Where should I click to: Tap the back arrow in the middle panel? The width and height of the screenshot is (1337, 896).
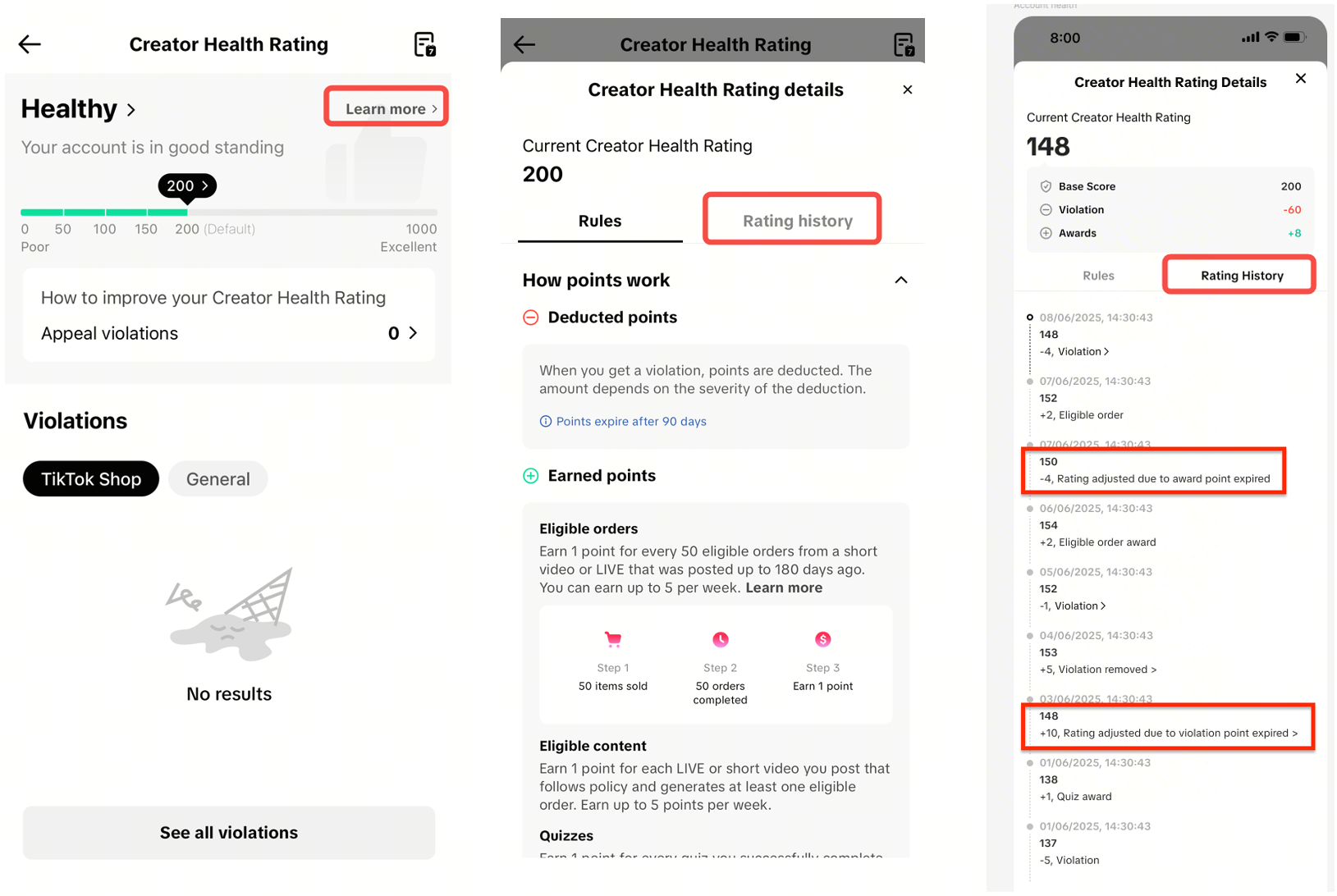pyautogui.click(x=524, y=44)
